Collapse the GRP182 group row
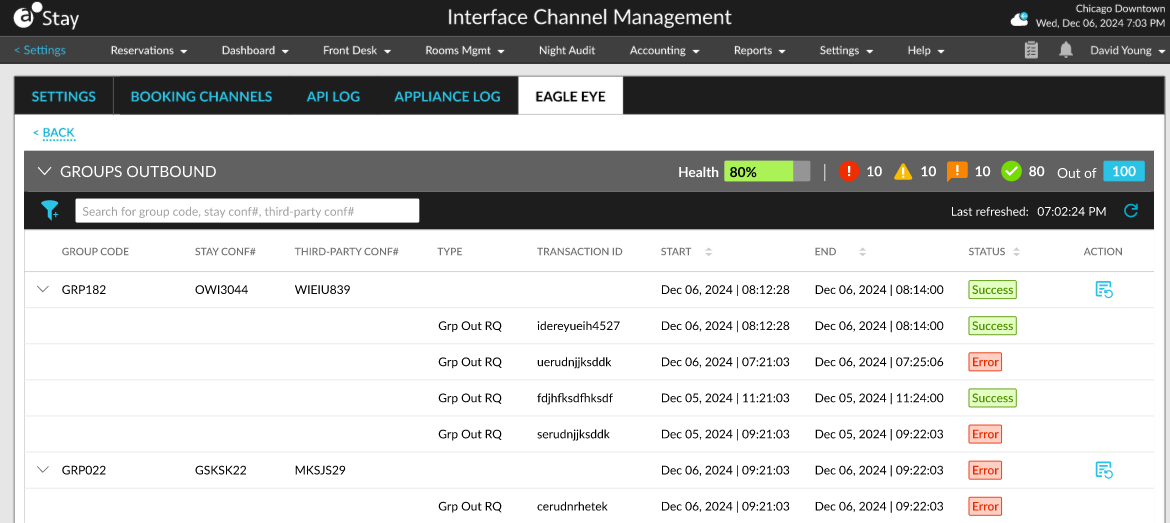 (43, 289)
